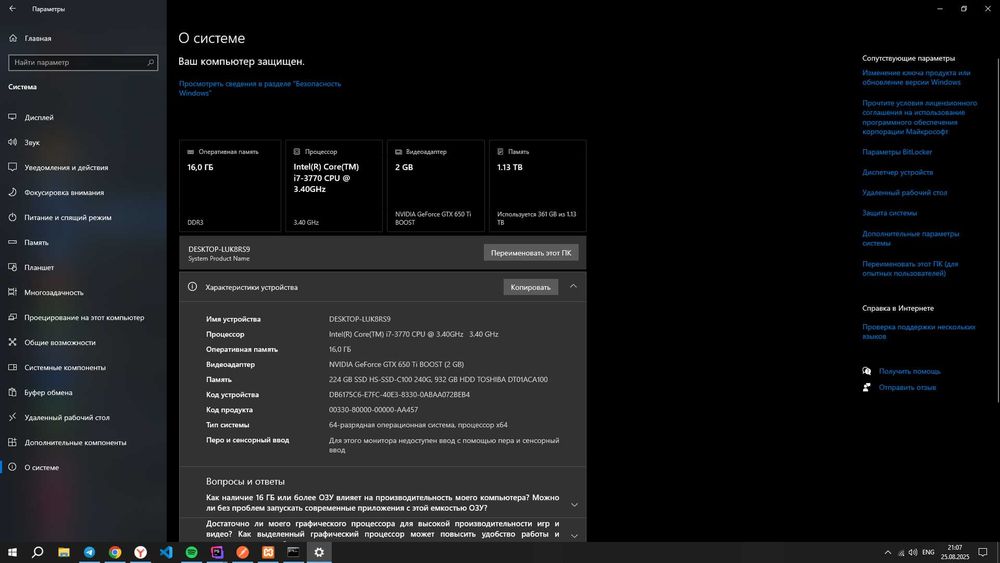Click Переименовать этот ПК button

click(x=531, y=252)
